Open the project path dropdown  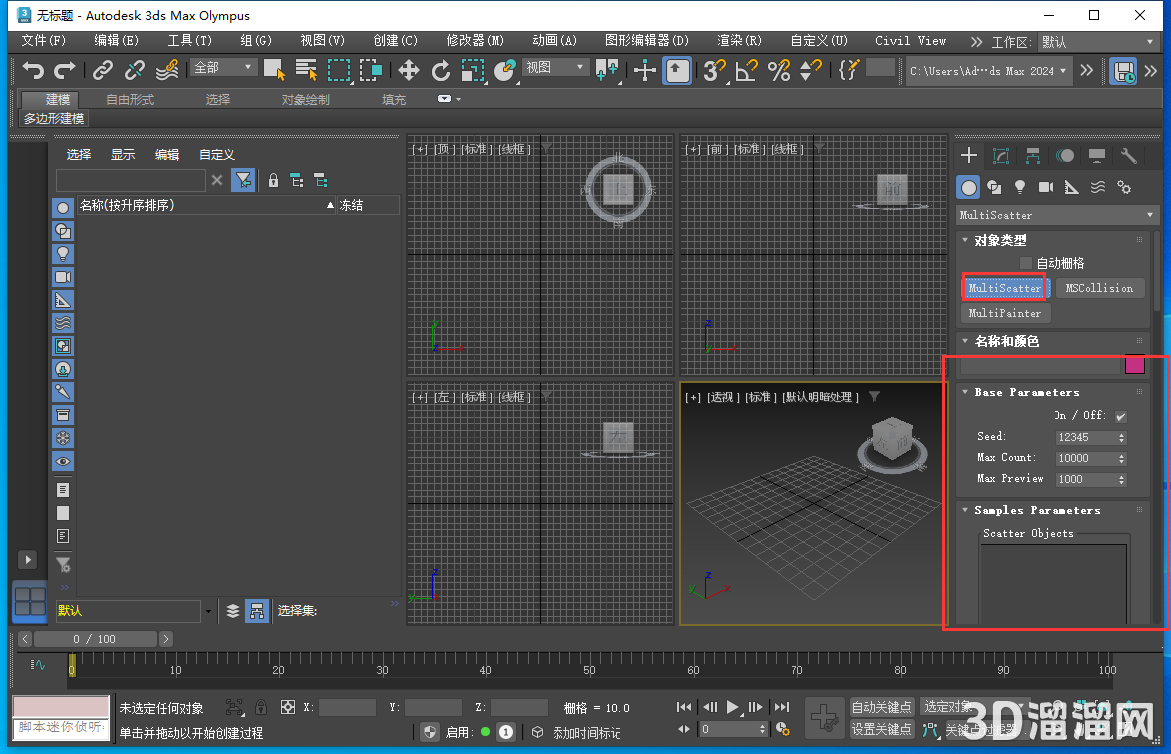click(x=988, y=71)
